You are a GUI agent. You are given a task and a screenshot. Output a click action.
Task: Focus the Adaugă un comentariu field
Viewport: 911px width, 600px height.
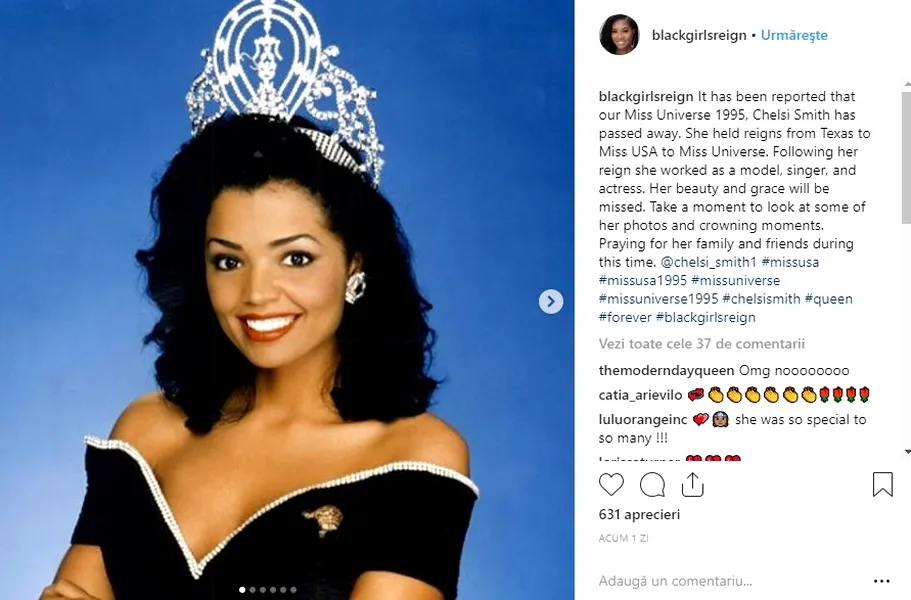pyautogui.click(x=675, y=581)
